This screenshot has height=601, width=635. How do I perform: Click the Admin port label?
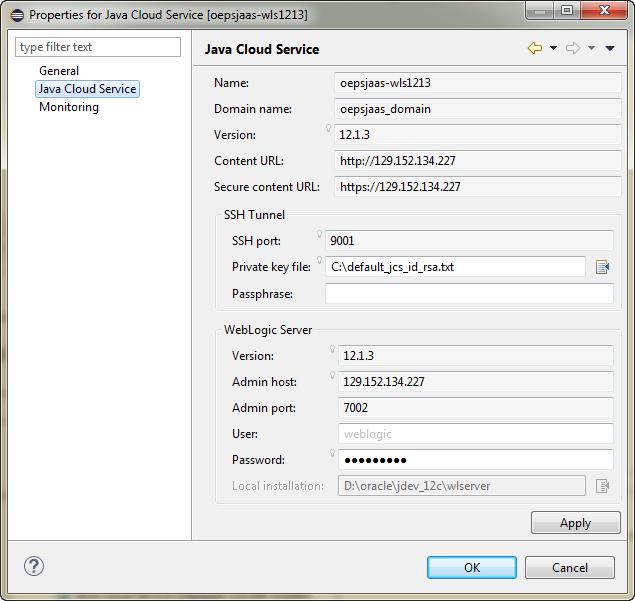264,408
